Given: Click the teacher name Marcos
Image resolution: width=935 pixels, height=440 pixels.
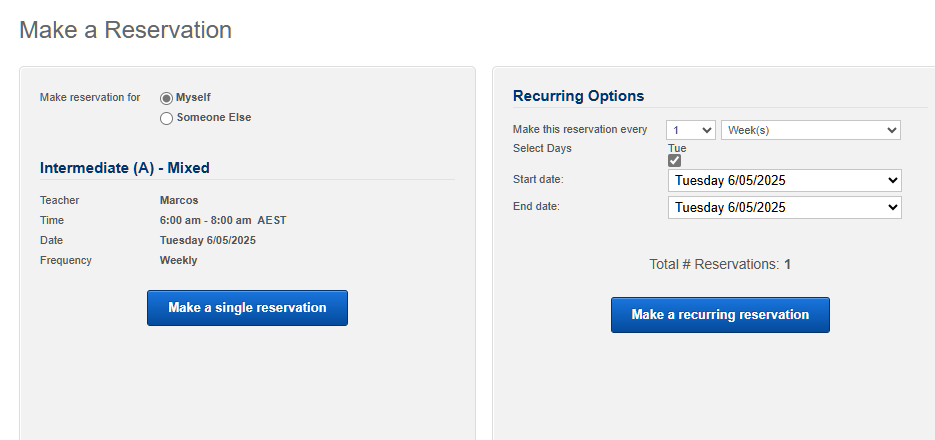Looking at the screenshot, I should (x=179, y=200).
